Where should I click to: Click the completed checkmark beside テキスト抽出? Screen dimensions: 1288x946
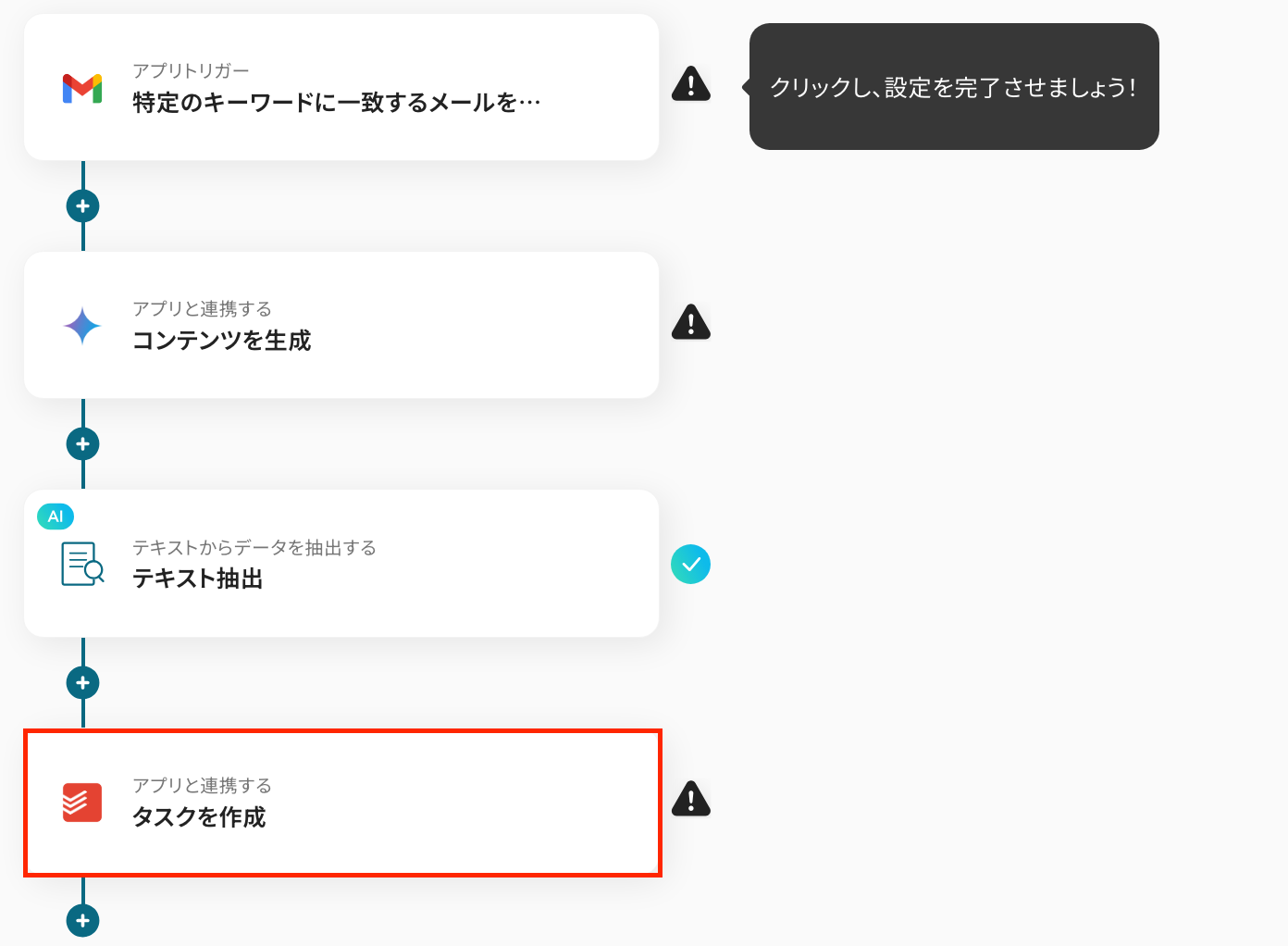(x=691, y=565)
